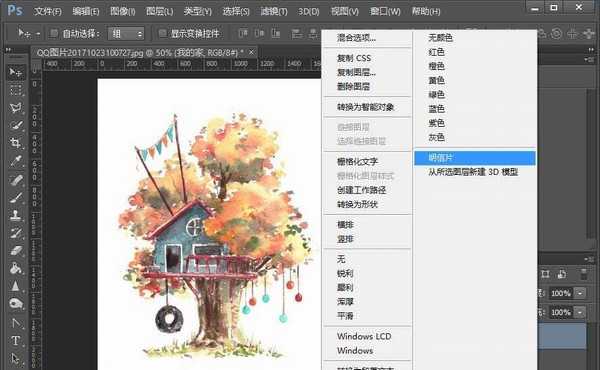This screenshot has height=370, width=600.
Task: Toggle the 显示变换控件 checkbox
Action: [x=162, y=34]
